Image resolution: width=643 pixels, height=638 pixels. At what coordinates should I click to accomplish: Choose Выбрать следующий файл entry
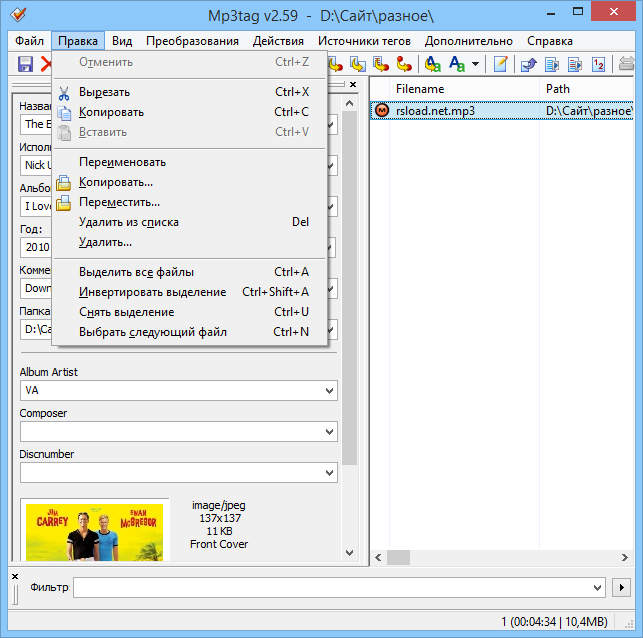[189, 332]
